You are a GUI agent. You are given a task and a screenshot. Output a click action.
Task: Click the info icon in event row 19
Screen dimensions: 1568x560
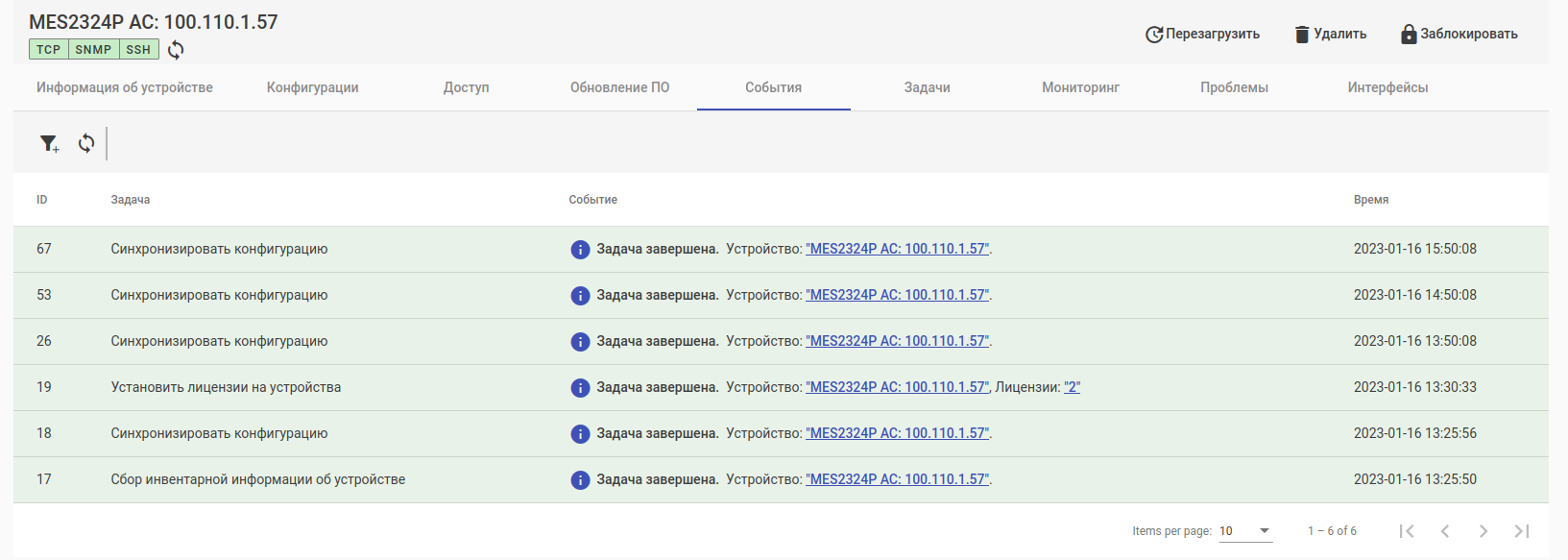coord(580,388)
